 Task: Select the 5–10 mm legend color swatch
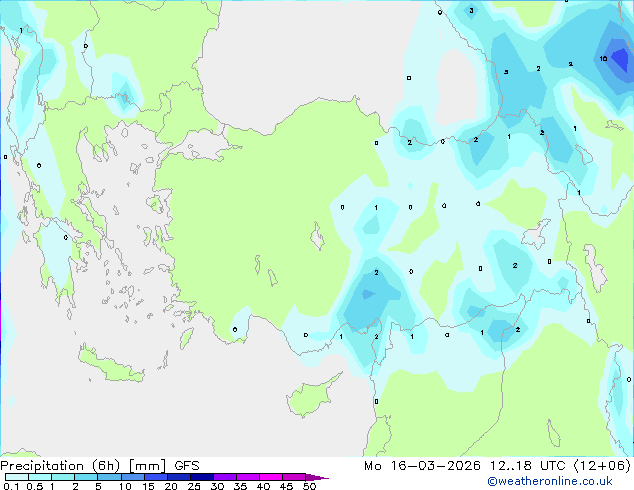click(109, 477)
